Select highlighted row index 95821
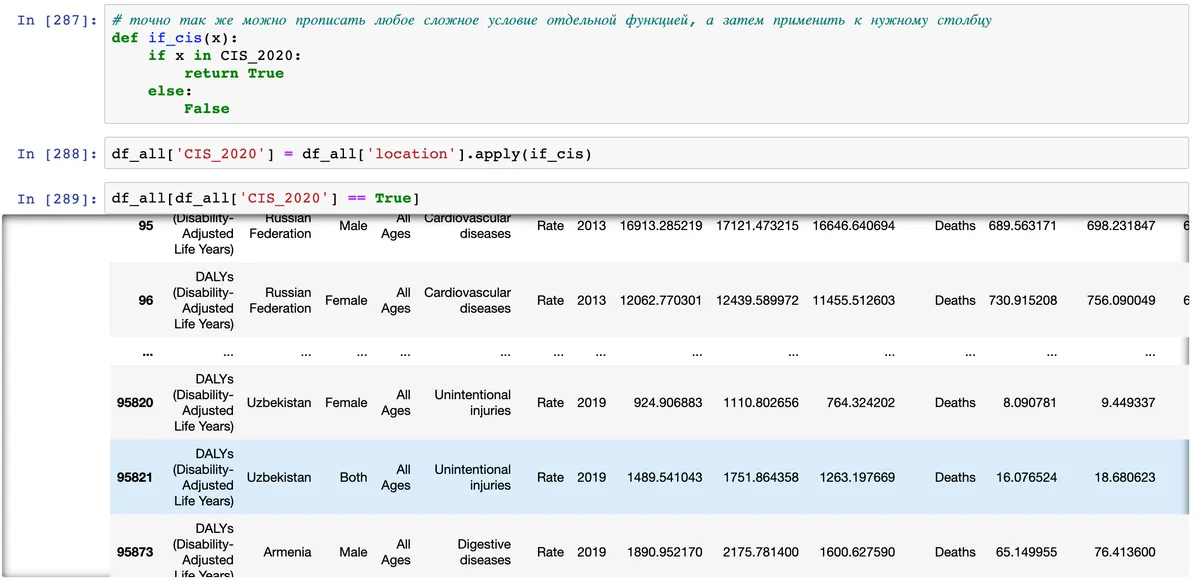Viewport: 1200px width, 584px height. point(135,477)
